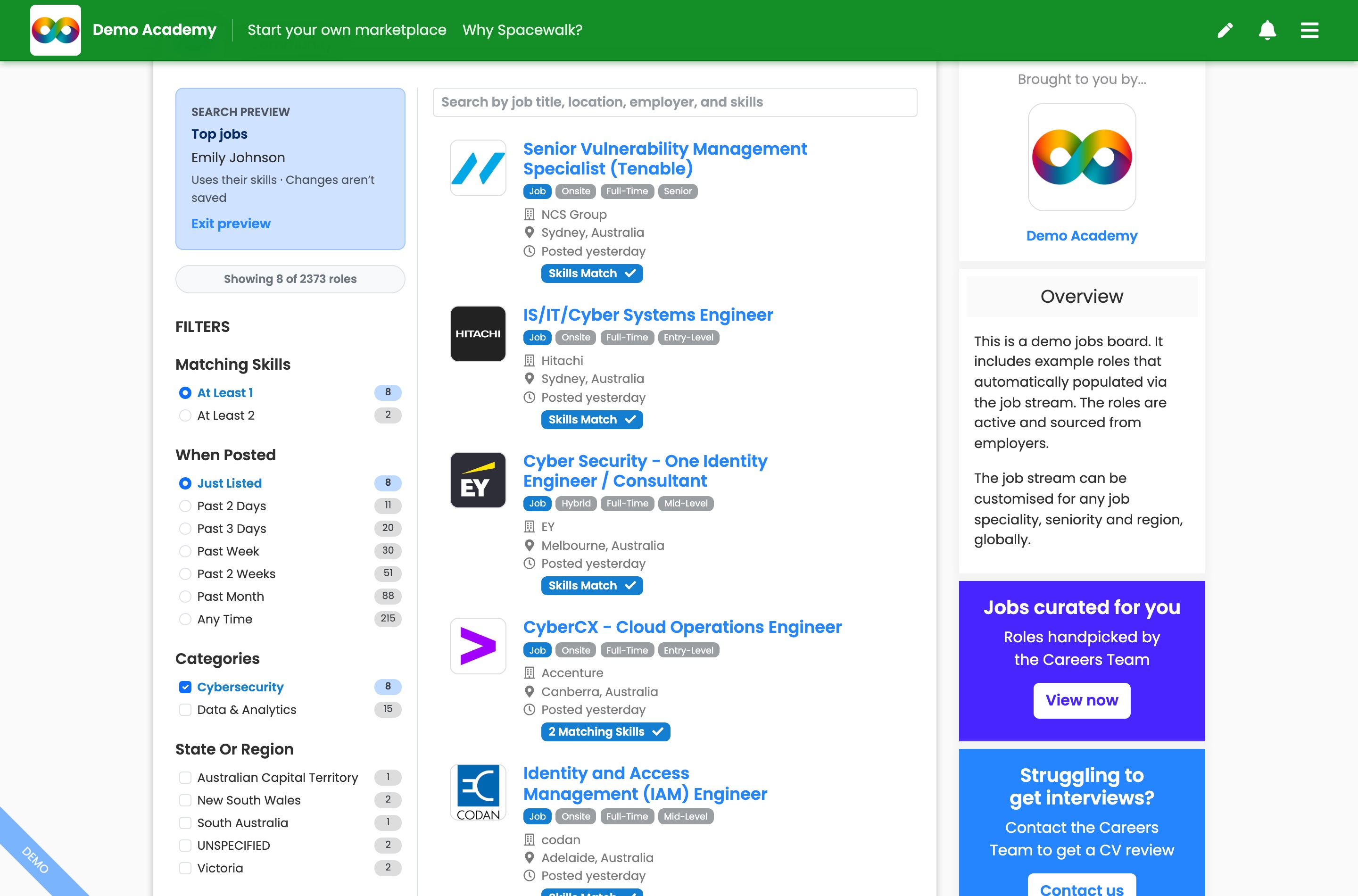Image resolution: width=1358 pixels, height=896 pixels.
Task: Open IS/IT/Cyber Systems Engineer job
Action: pos(648,315)
